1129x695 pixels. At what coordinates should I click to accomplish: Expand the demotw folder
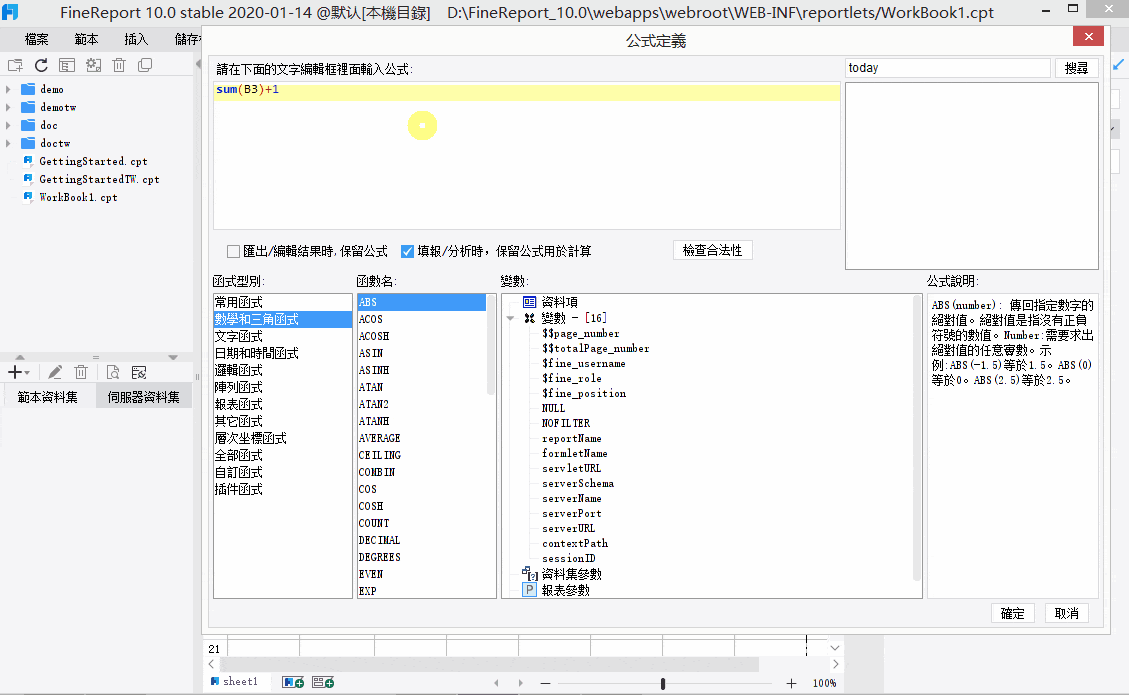[8, 107]
